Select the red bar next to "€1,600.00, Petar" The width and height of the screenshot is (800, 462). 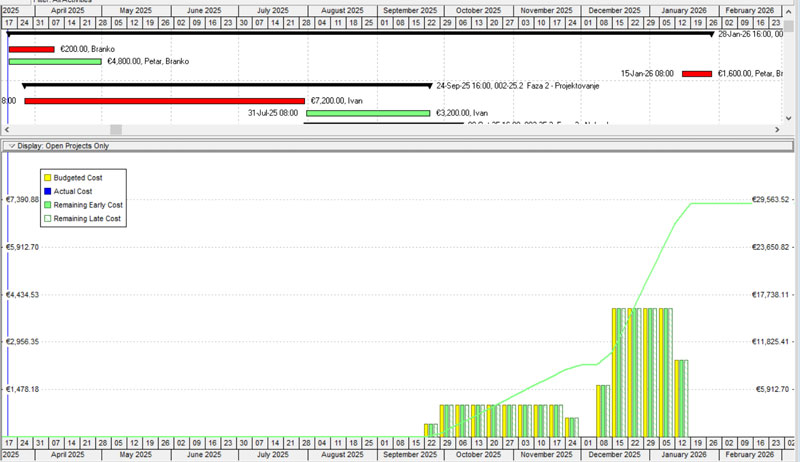click(697, 74)
